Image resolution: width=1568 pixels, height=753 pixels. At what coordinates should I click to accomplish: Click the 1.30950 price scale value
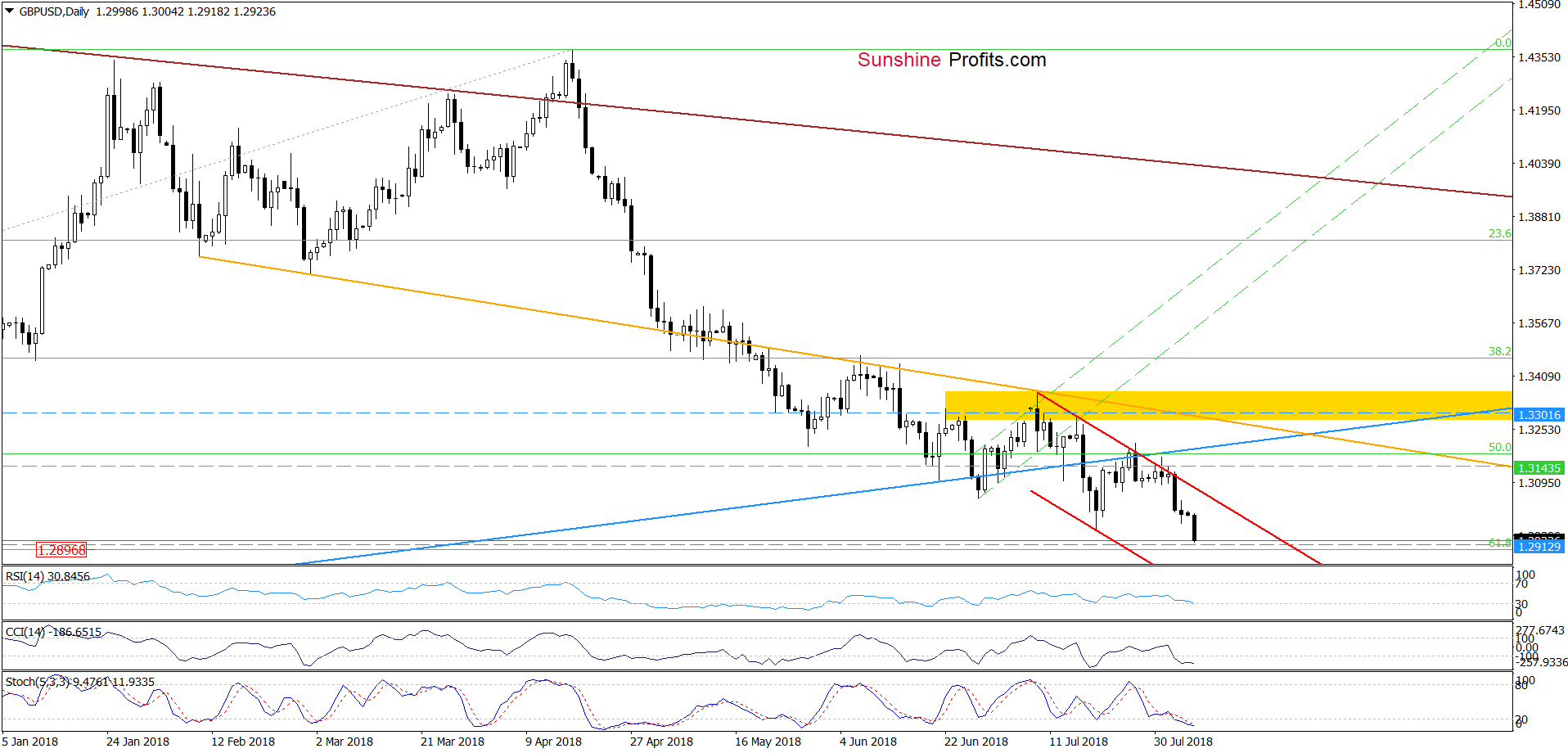pyautogui.click(x=1539, y=483)
